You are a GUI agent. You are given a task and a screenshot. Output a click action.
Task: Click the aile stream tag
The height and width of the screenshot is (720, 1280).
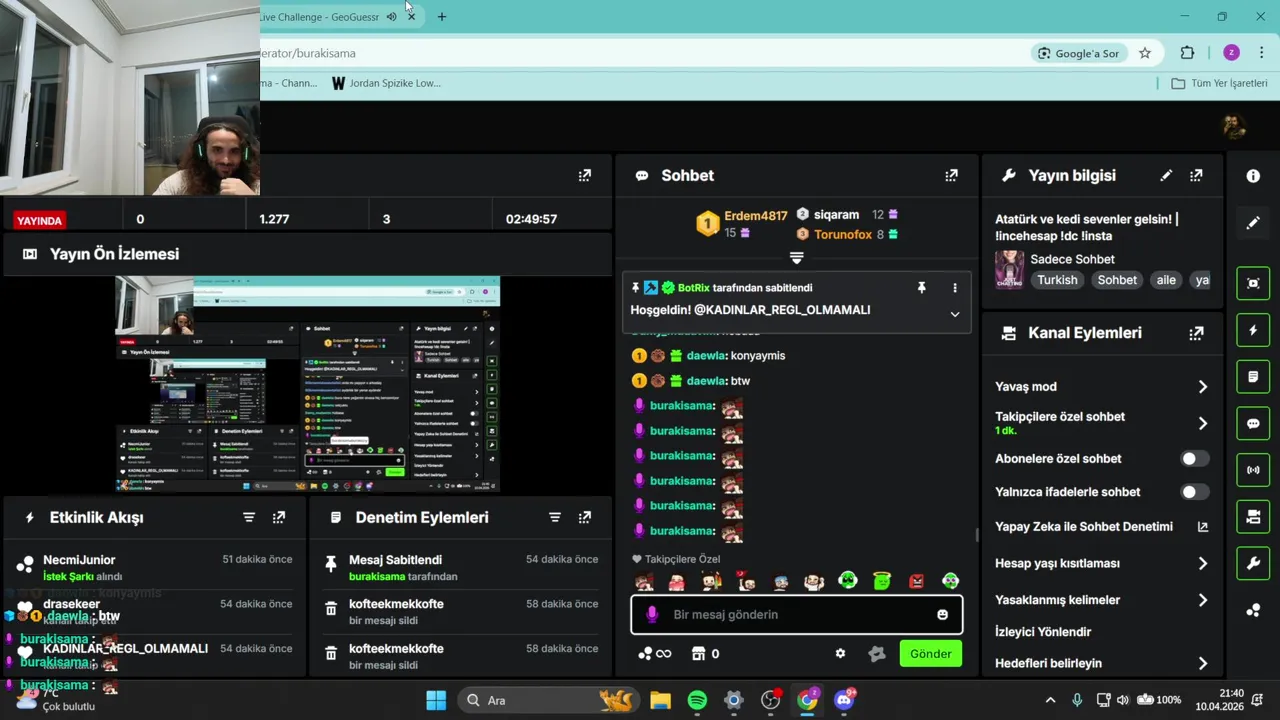coord(1166,280)
